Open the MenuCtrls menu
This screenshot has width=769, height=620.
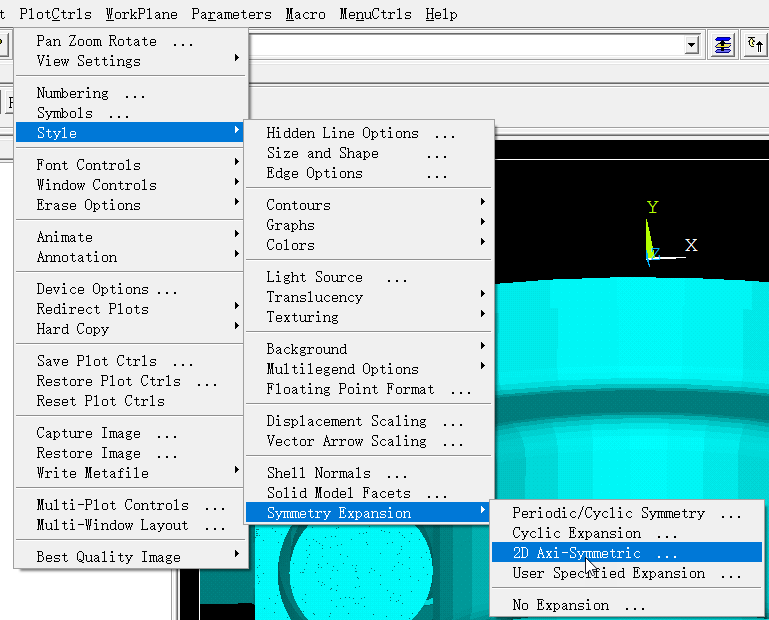[376, 14]
